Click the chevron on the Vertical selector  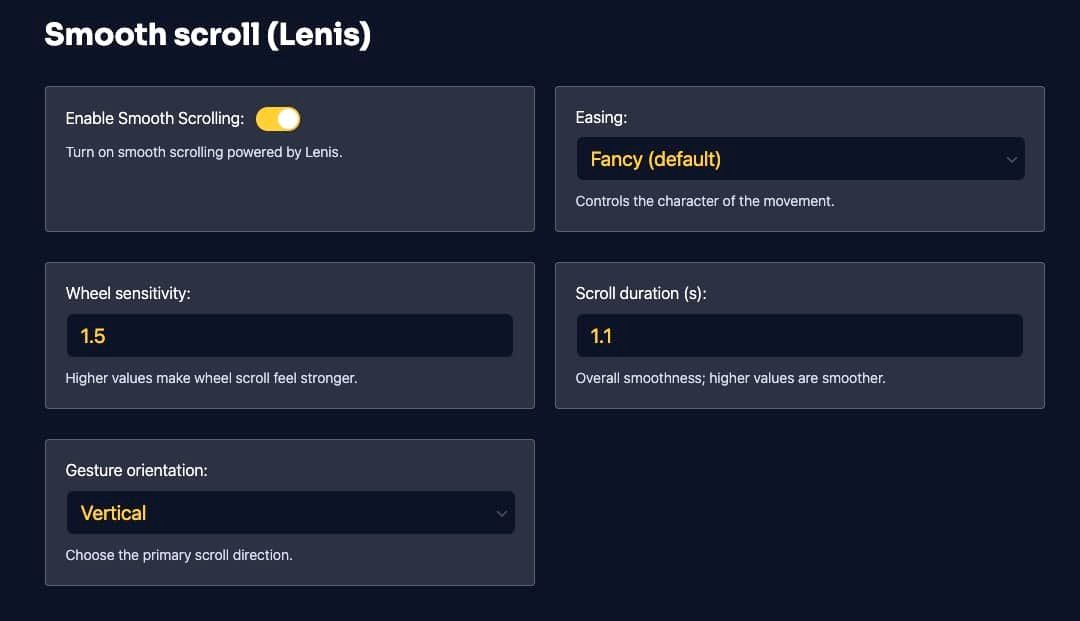click(501, 512)
